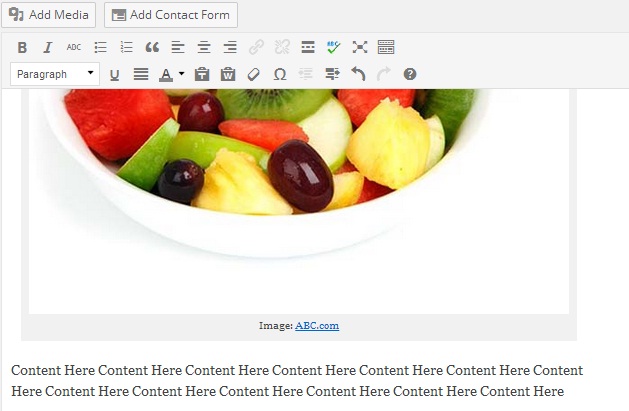629x411 pixels.
Task: Insert a special character with omega icon
Action: (280, 74)
